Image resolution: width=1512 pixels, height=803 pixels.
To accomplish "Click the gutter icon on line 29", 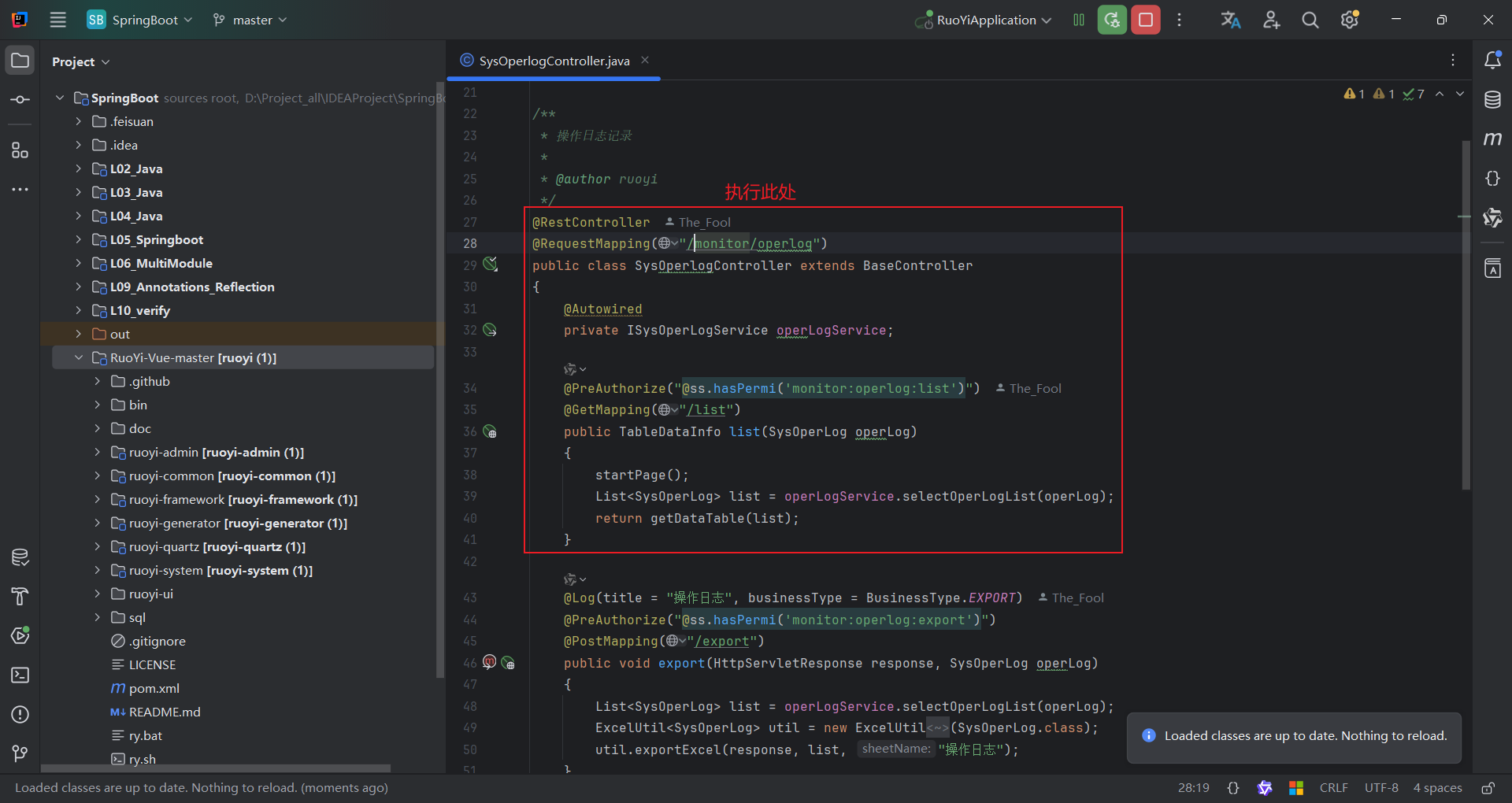I will [490, 265].
